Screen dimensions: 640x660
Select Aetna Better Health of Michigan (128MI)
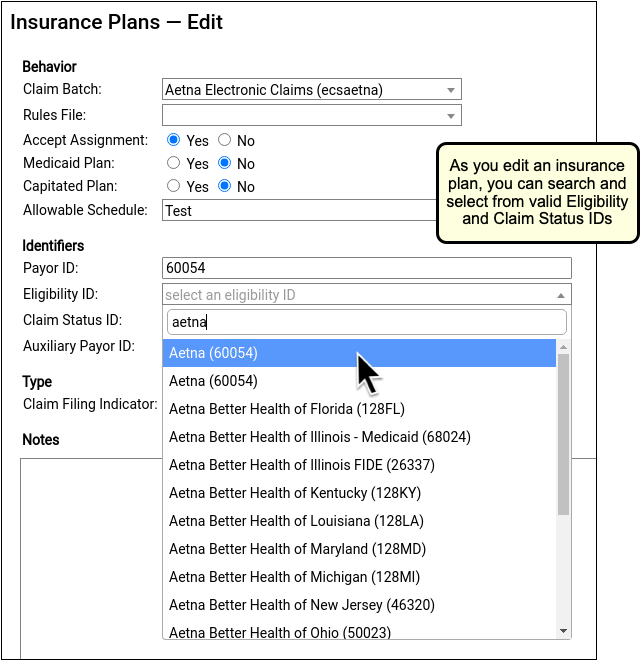coord(359,577)
